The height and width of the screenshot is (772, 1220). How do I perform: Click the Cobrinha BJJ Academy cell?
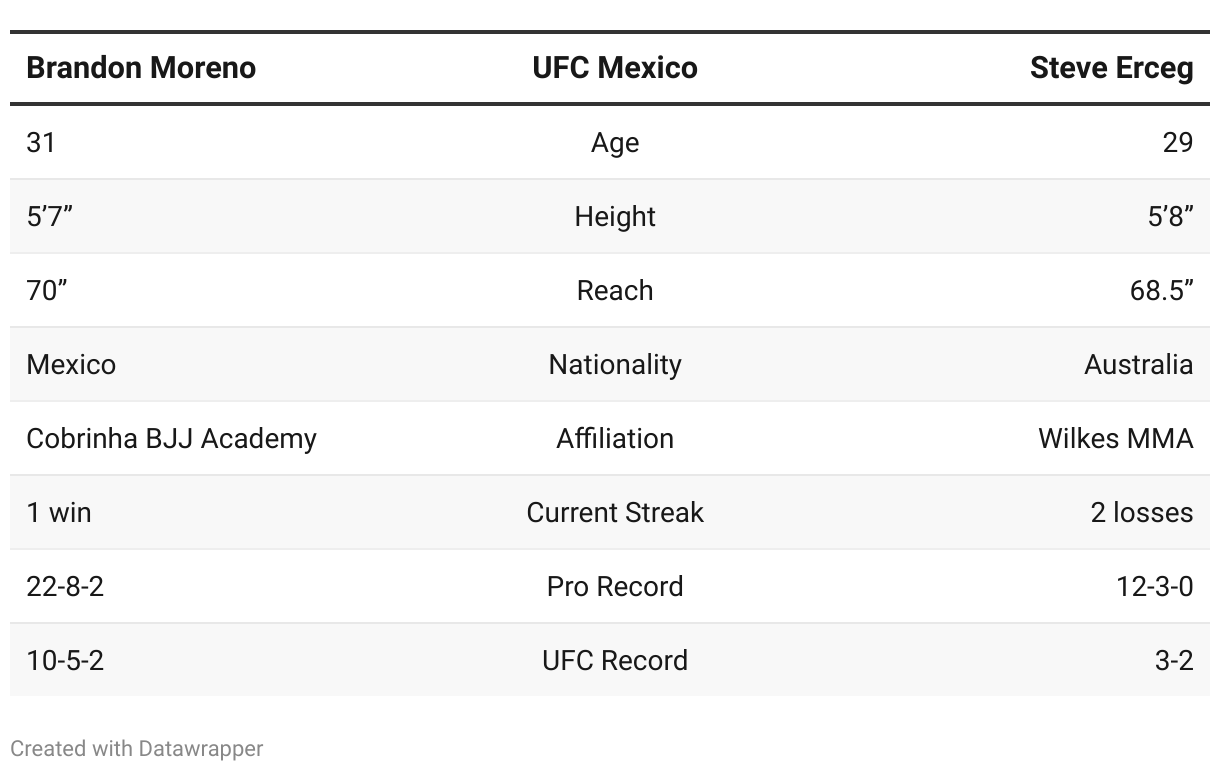tap(171, 439)
